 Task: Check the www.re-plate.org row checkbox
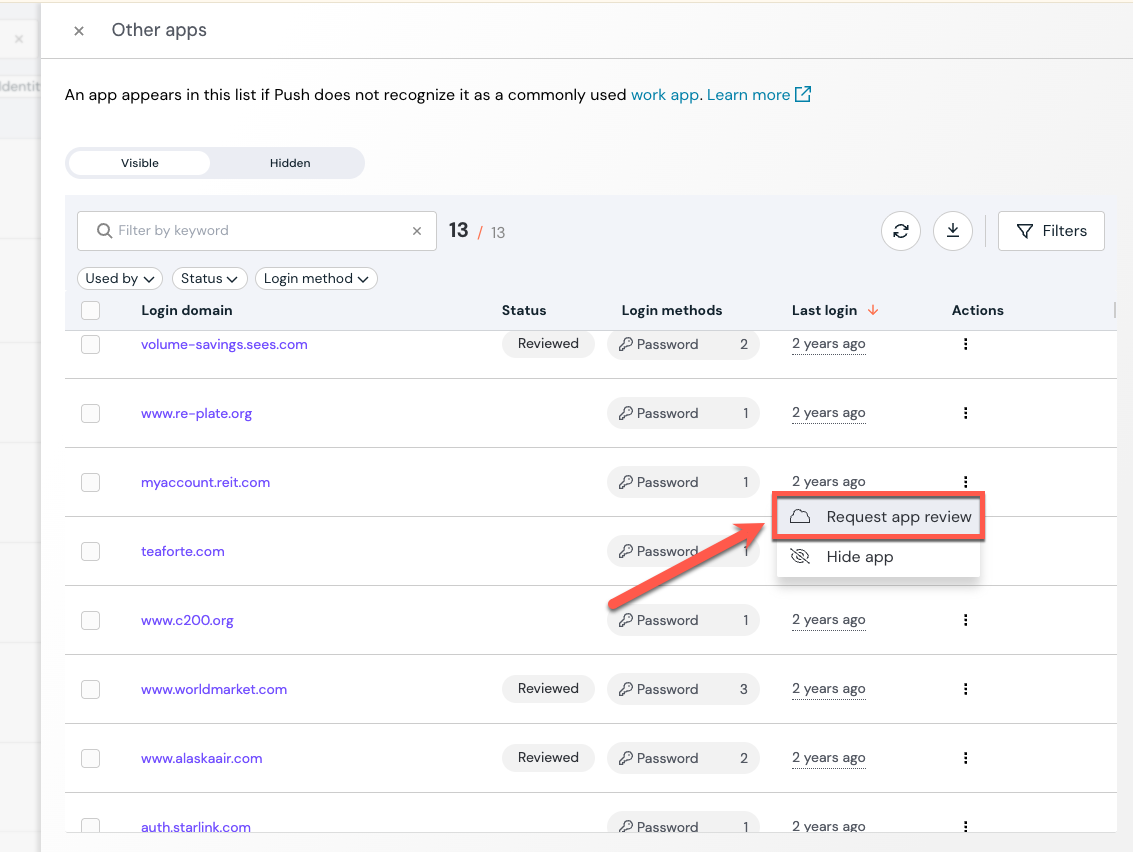pyautogui.click(x=90, y=413)
